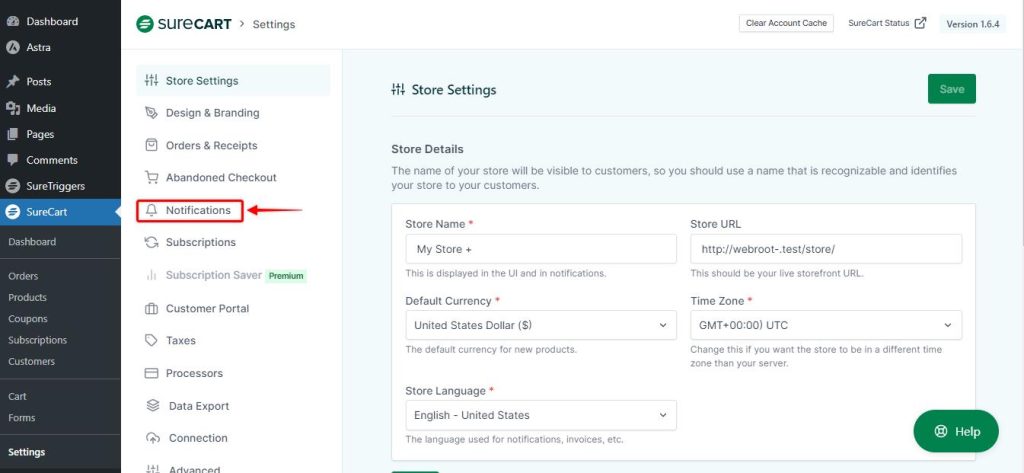Click the Pages icon in sidebar
This screenshot has height=473, width=1024.
(x=12, y=134)
